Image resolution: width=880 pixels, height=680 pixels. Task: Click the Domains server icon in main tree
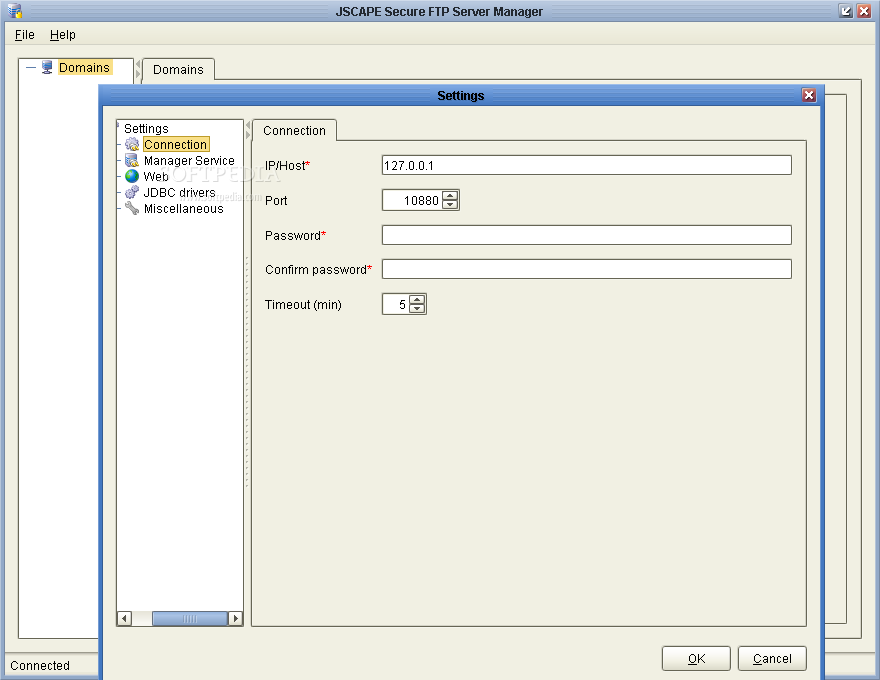(48, 67)
